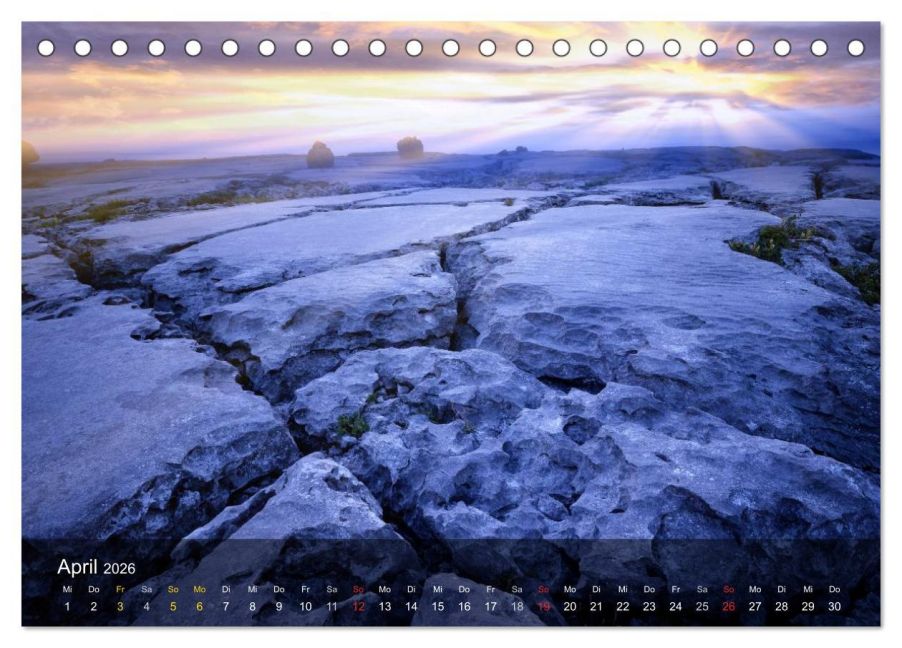Select yellow Monday date 6

pos(200,606)
